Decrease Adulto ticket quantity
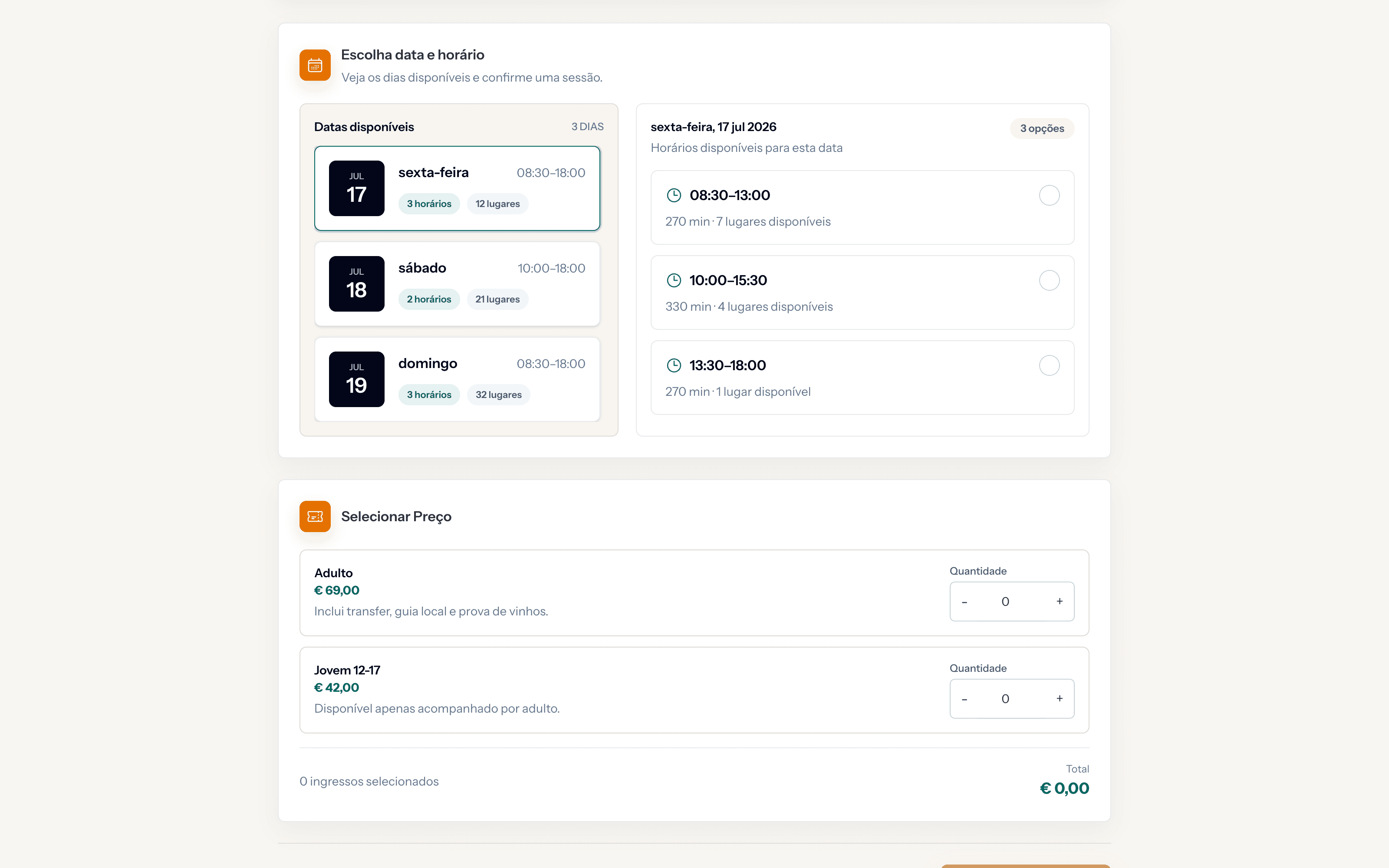Screen dimensions: 1389x868 tap(964, 602)
